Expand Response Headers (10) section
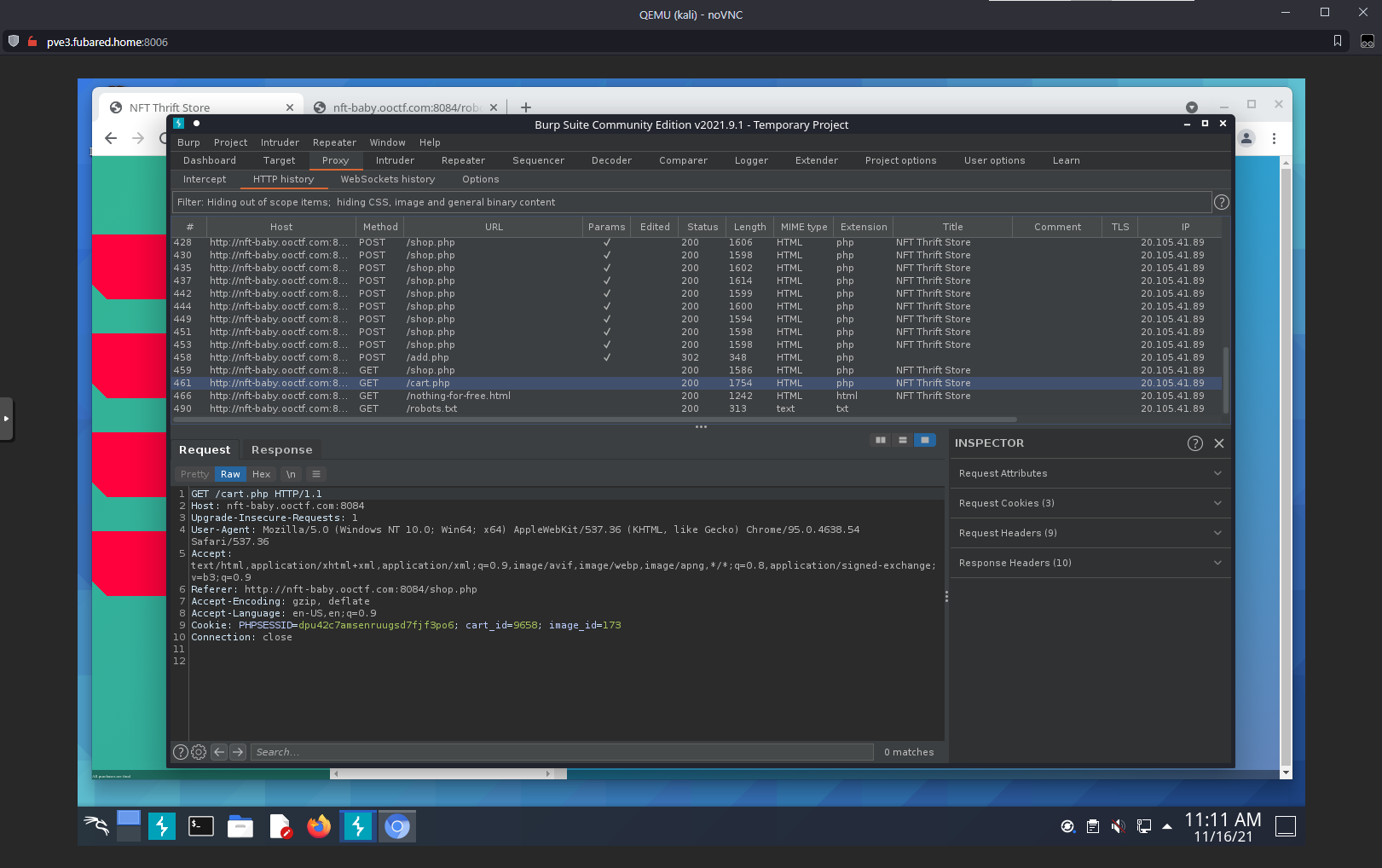Viewport: 1382px width, 868px height. (x=1090, y=563)
